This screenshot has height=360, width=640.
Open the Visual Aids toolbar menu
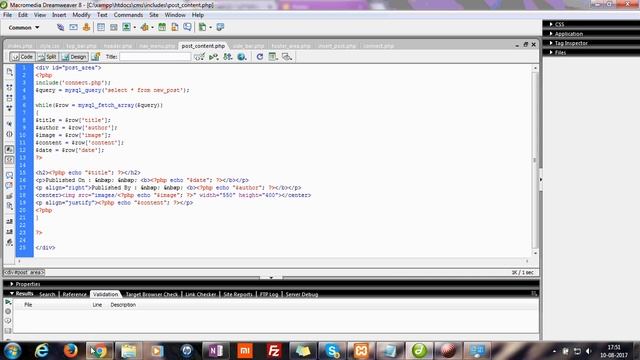(287, 57)
